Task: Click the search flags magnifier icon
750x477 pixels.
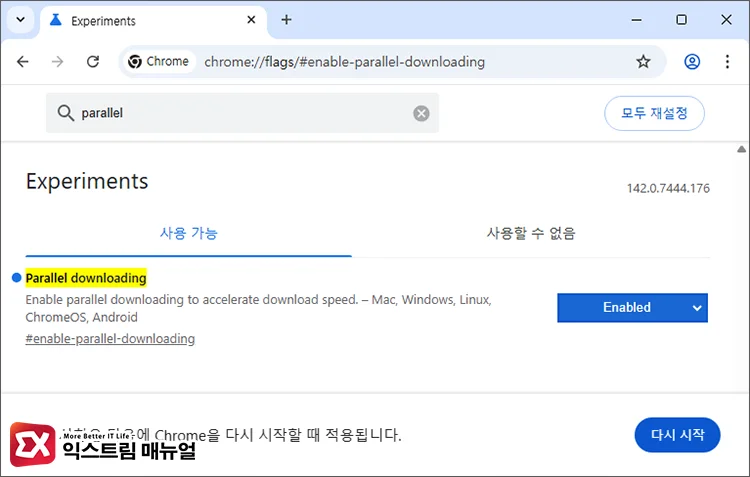Action: [66, 113]
